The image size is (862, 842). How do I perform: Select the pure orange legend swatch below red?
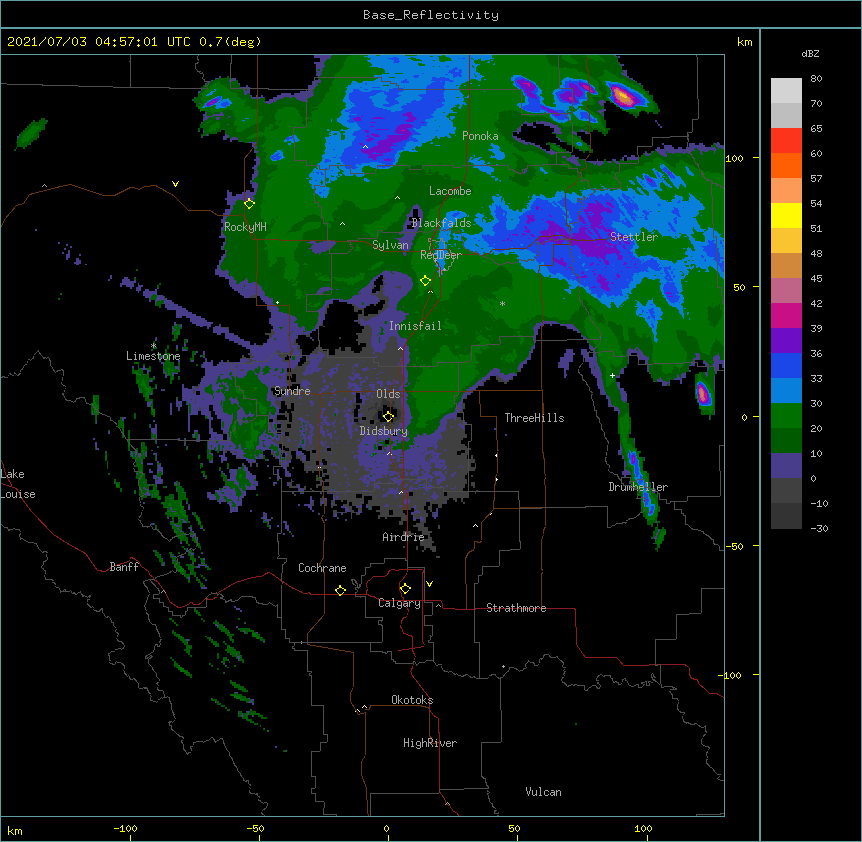(786, 165)
